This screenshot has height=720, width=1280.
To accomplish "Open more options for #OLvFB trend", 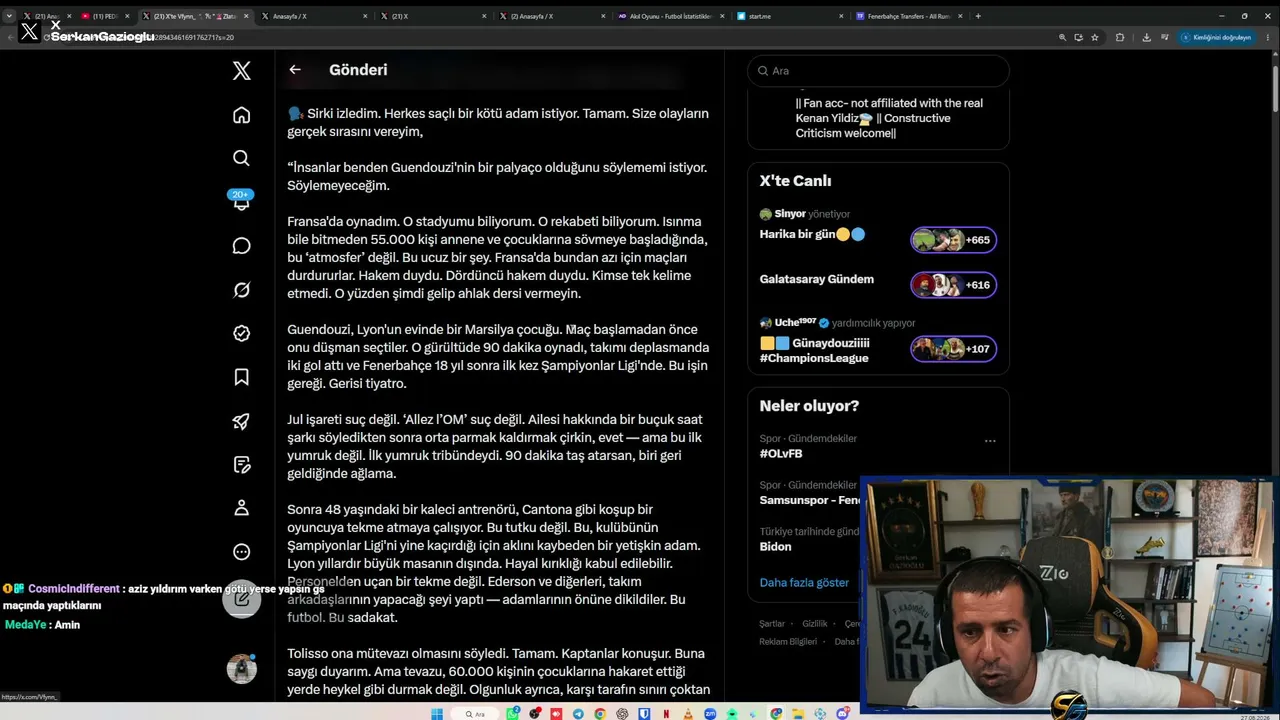I will click(990, 440).
